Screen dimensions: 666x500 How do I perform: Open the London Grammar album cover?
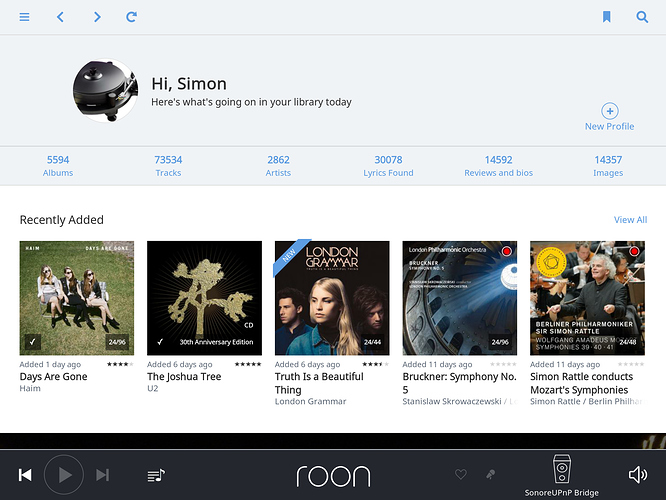(x=332, y=298)
